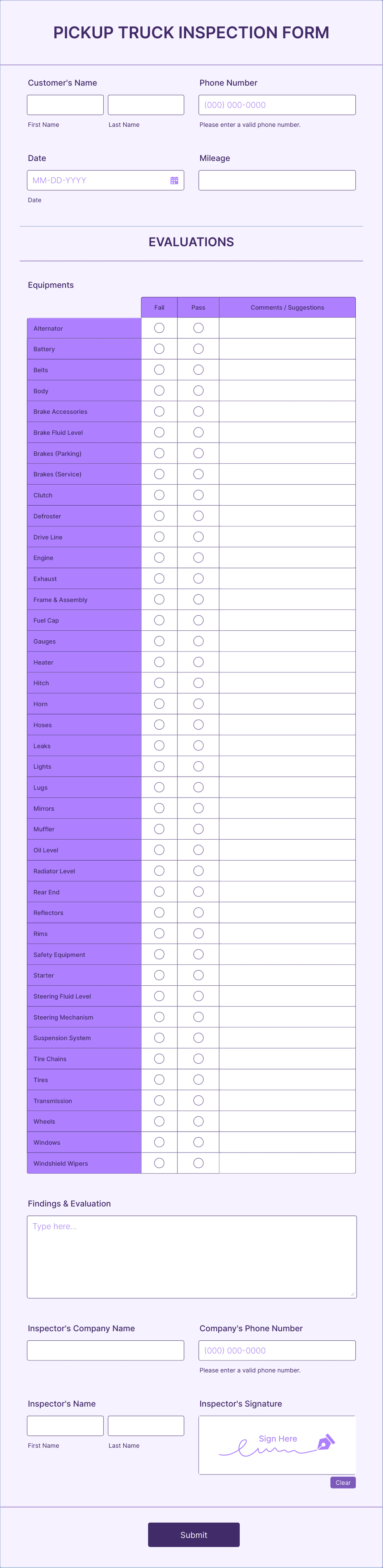The height and width of the screenshot is (1568, 383).
Task: Click the Findings & Evaluation text area
Action: [192, 1256]
